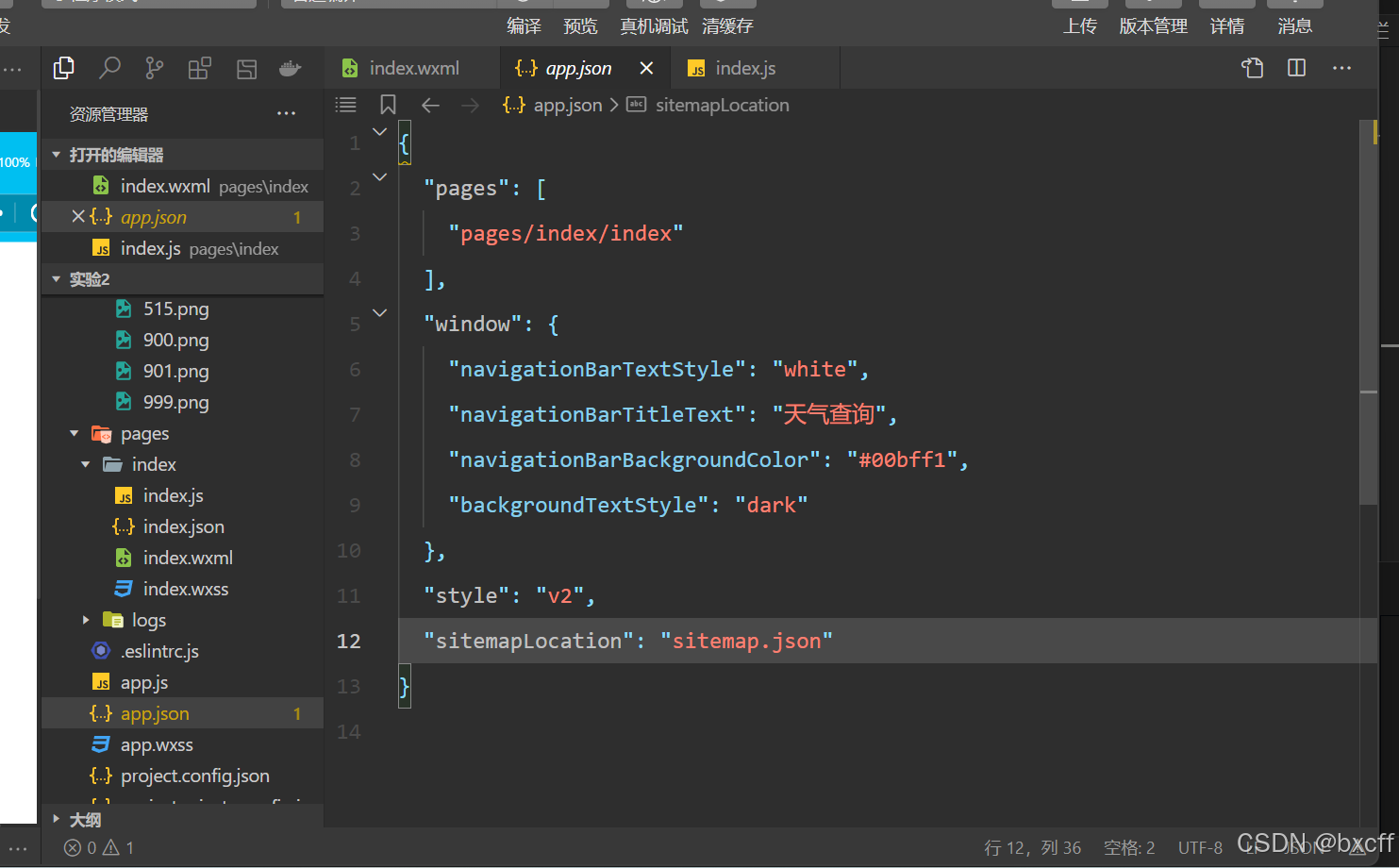Open the Source Control branch icon
Viewport: 1399px width, 868px height.
click(x=154, y=68)
